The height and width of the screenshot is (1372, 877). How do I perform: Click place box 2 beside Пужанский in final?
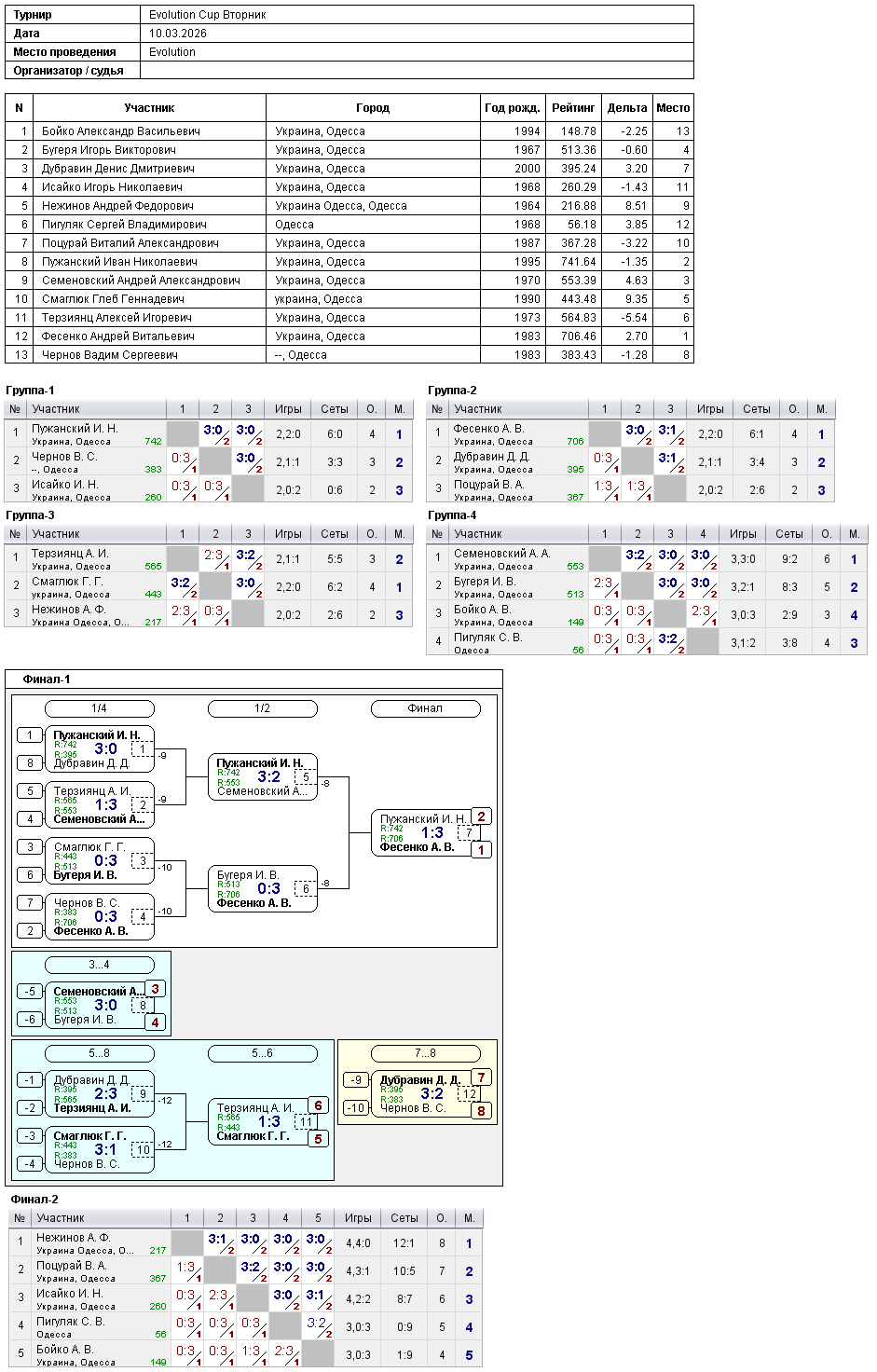pos(481,816)
